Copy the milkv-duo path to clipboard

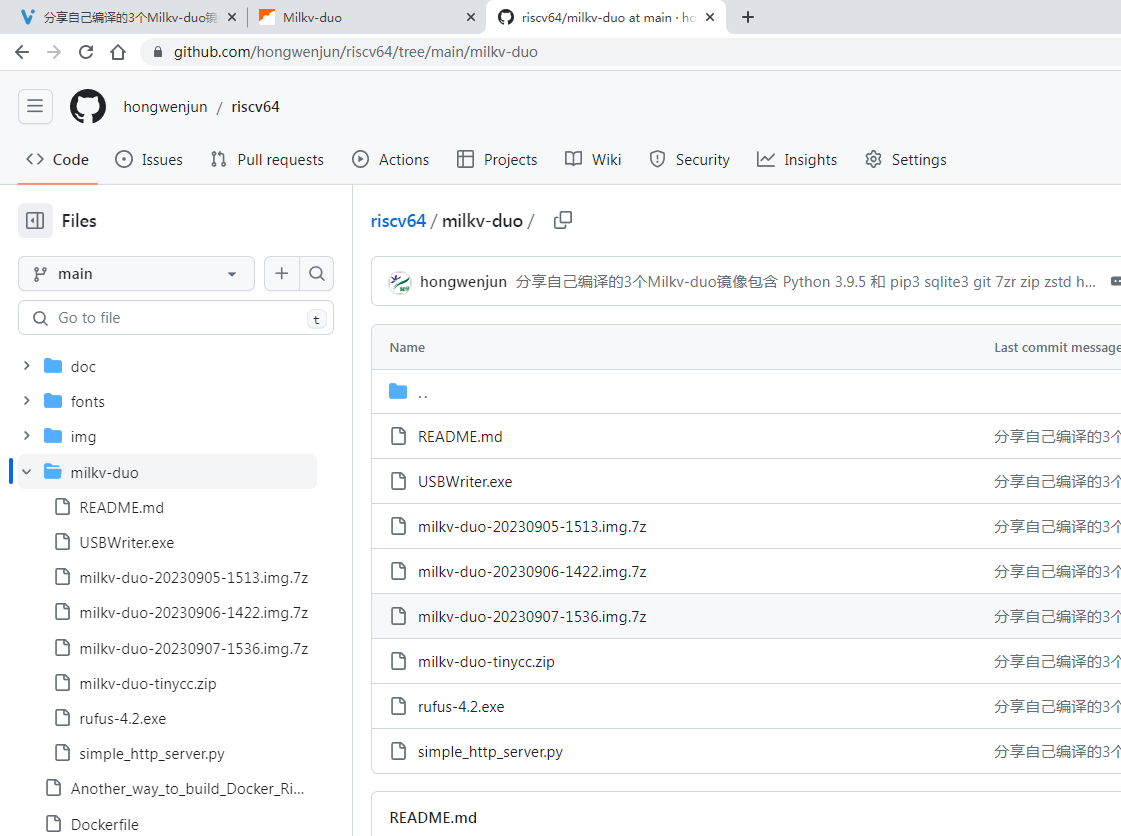563,220
